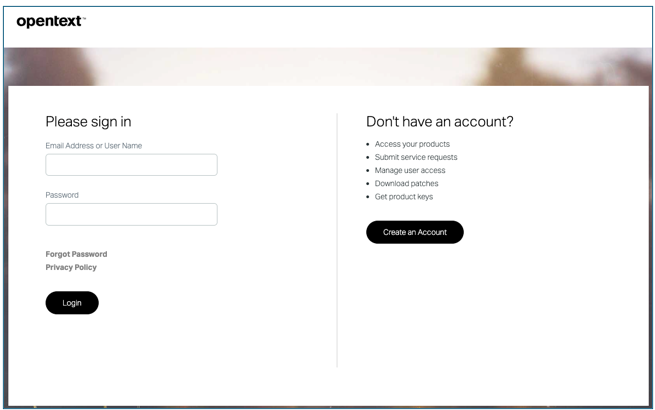This screenshot has height=410, width=655.
Task: Select the "Manage user access" bullet item
Action: [x=410, y=170]
